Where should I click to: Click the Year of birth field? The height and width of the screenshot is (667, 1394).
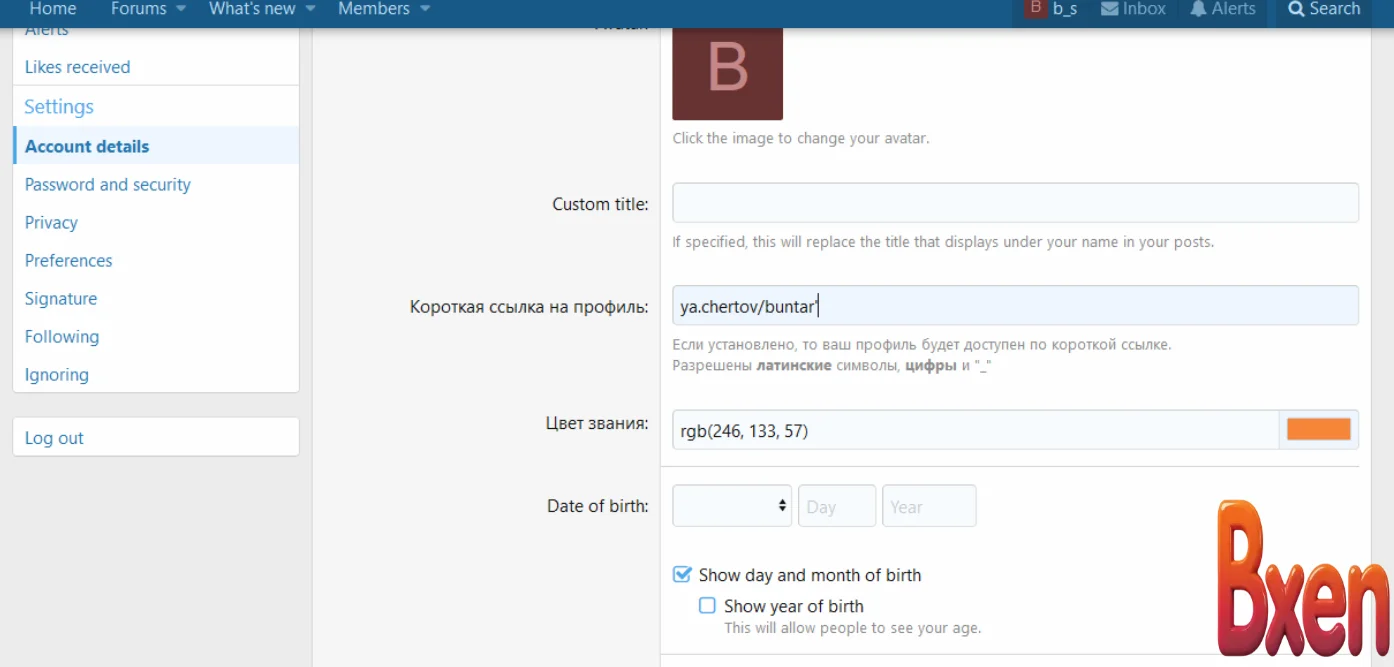click(929, 506)
